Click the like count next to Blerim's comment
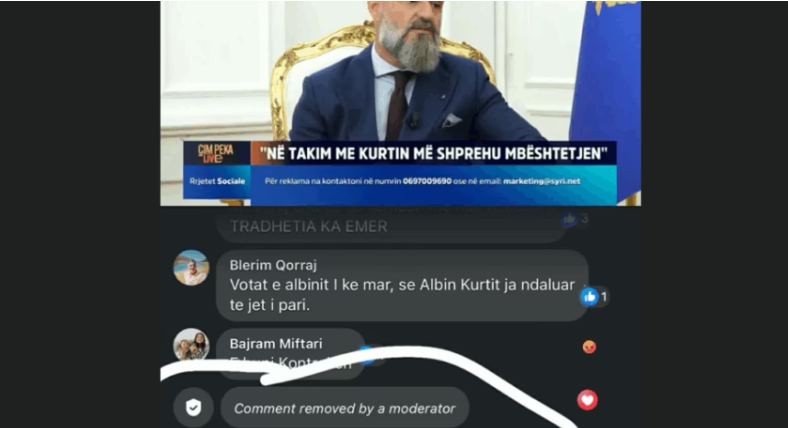Screen dimensions: 788x428 tap(604, 297)
